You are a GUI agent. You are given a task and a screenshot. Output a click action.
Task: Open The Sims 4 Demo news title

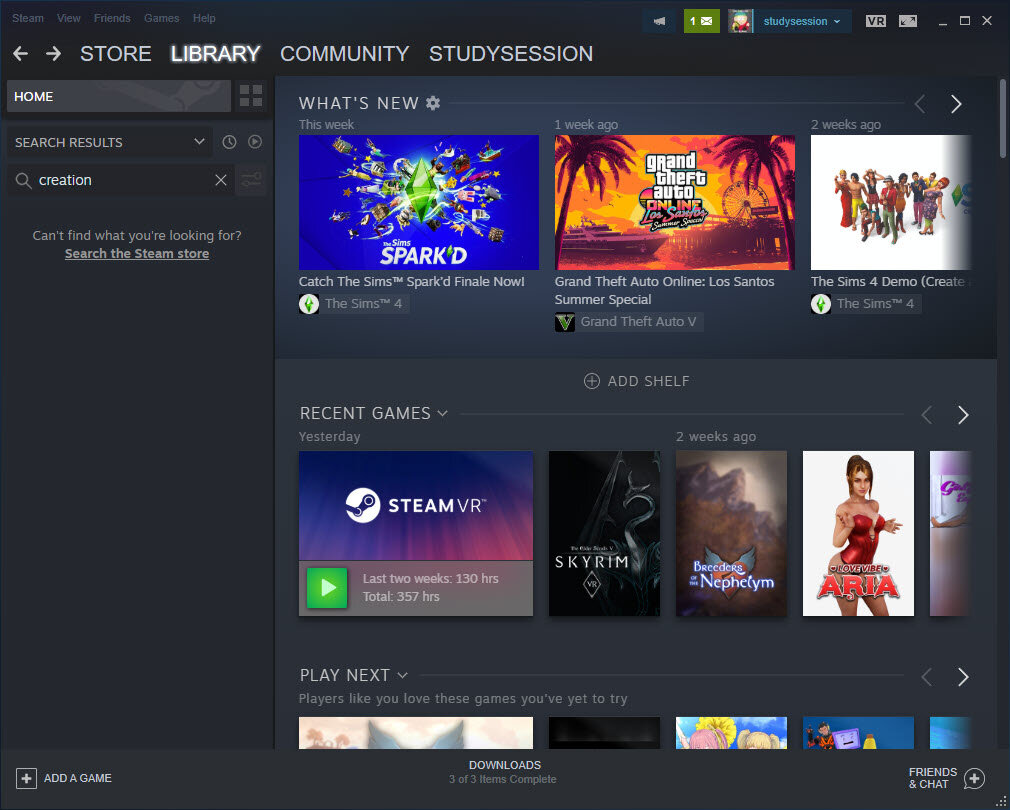[891, 281]
